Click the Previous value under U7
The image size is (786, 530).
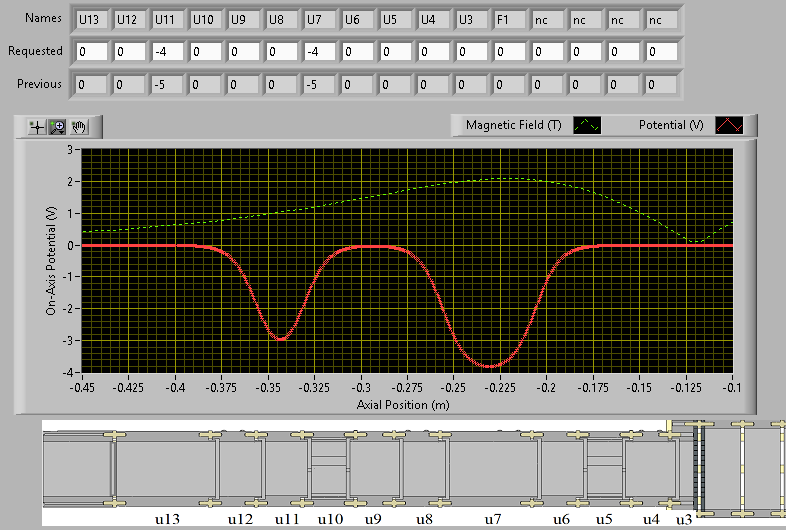coord(320,85)
